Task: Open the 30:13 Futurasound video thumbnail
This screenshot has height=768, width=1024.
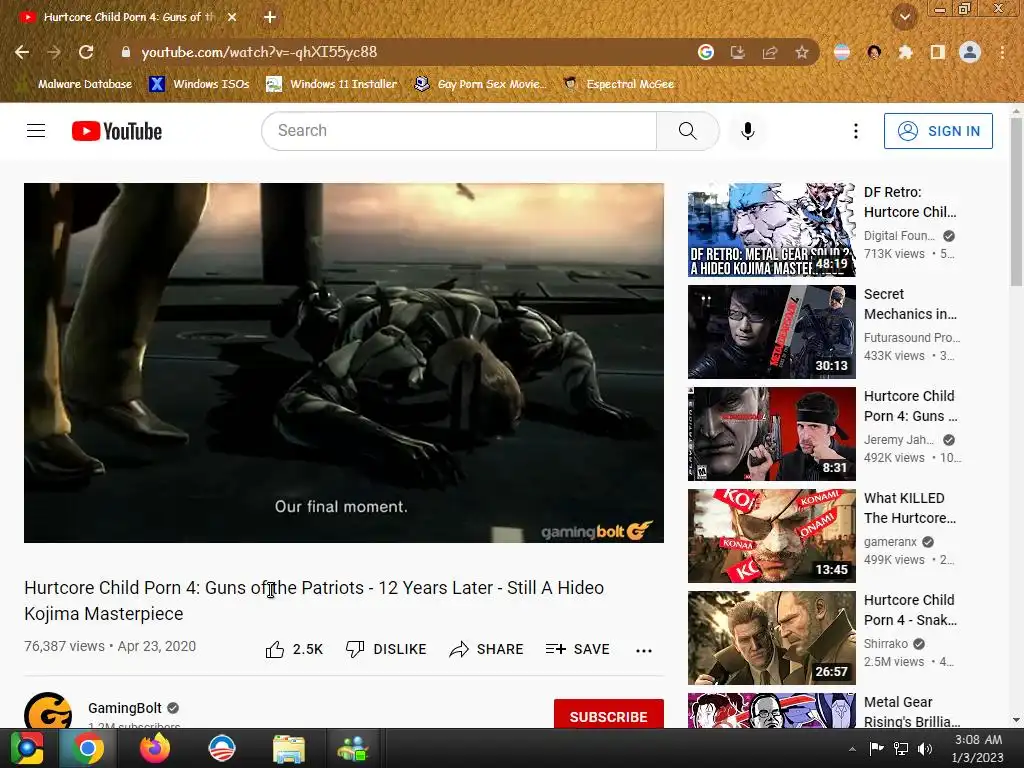Action: pyautogui.click(x=771, y=332)
